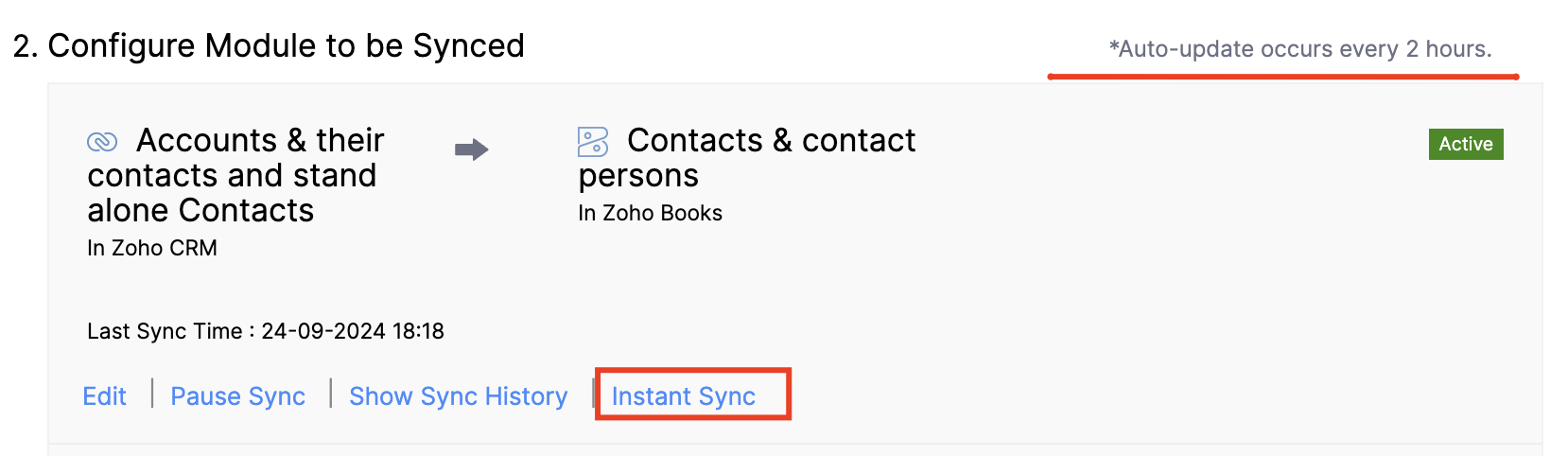Screen dimensions: 1568x456
Task: Click the divider before Show Sync History
Action: (330, 394)
